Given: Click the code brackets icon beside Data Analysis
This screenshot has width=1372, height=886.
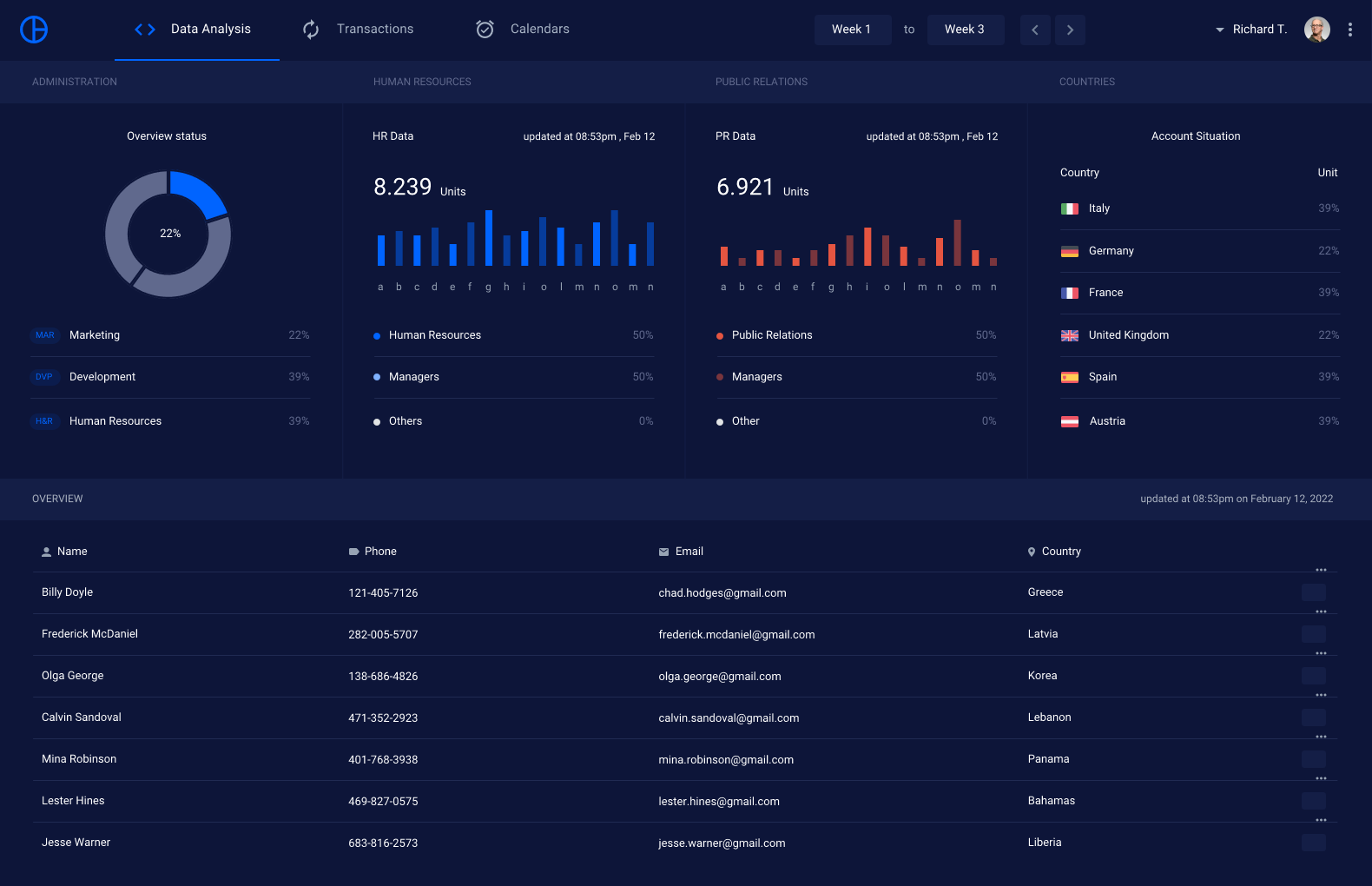Looking at the screenshot, I should pos(145,30).
